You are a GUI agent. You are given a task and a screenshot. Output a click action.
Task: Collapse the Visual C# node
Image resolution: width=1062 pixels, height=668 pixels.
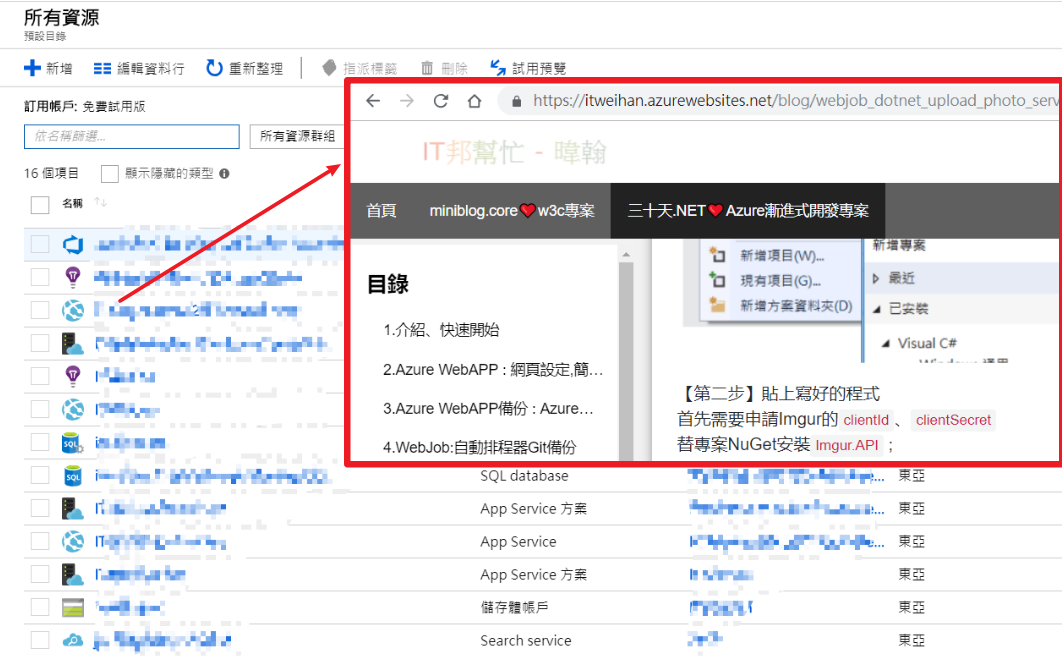(885, 343)
